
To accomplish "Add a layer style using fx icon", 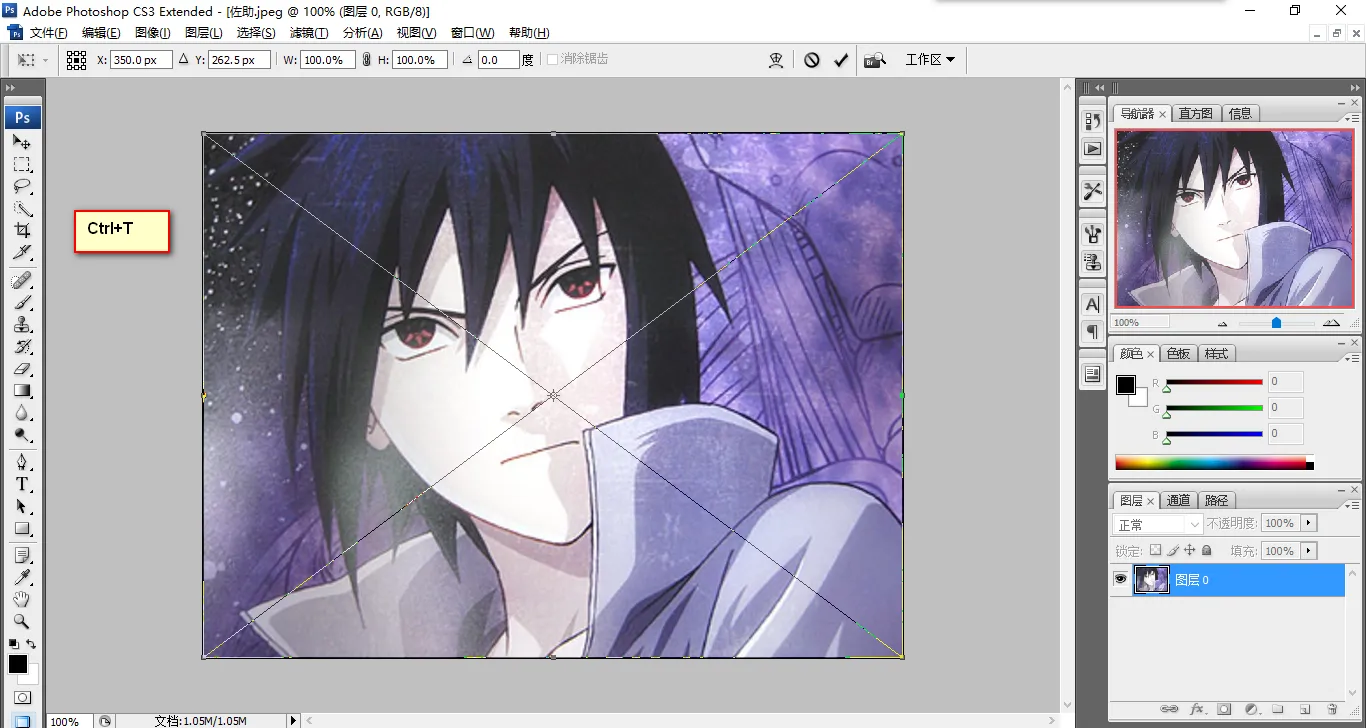I will click(1197, 709).
